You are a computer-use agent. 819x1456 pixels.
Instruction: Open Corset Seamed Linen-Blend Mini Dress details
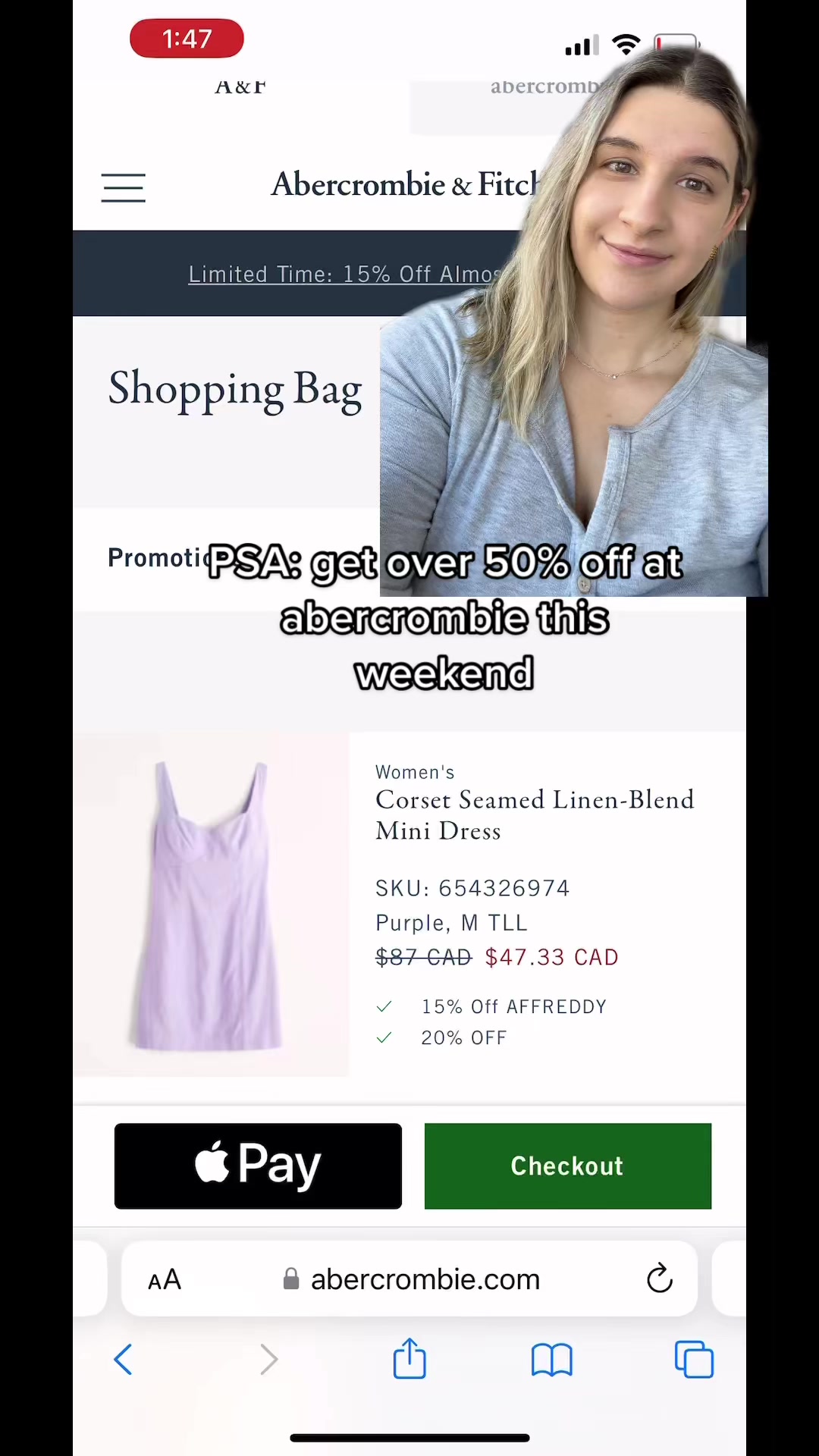pyautogui.click(x=535, y=815)
